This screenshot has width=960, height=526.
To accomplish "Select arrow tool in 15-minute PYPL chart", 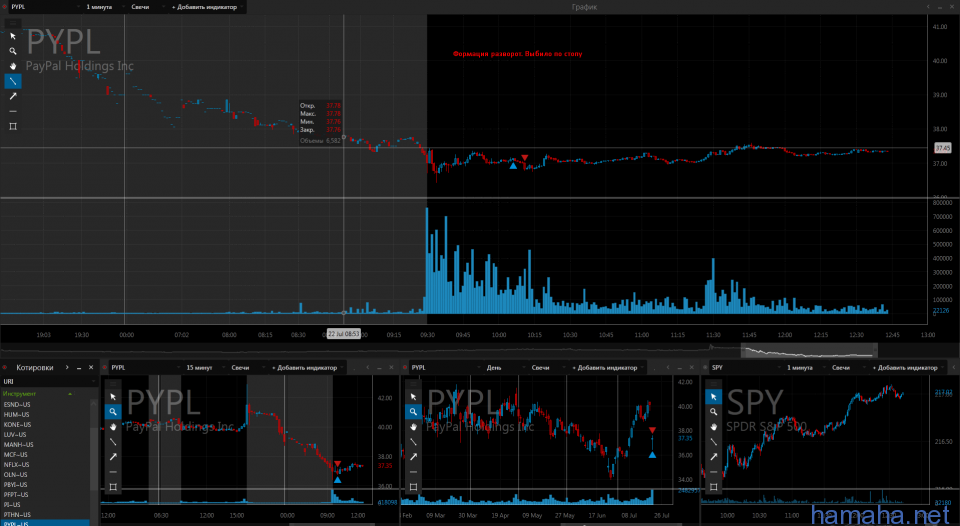I will 113,457.
